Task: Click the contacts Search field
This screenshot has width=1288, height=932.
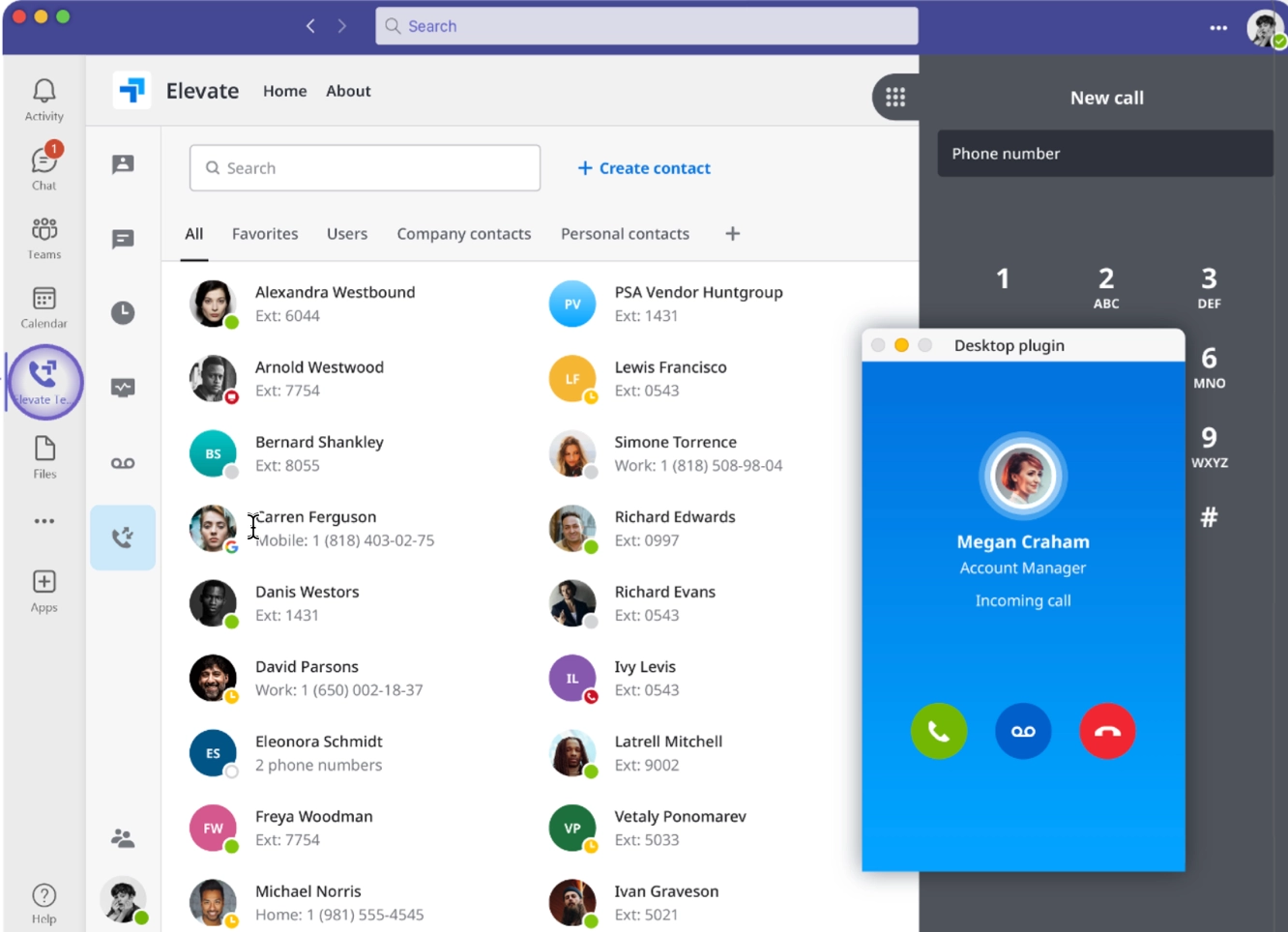Action: (365, 168)
